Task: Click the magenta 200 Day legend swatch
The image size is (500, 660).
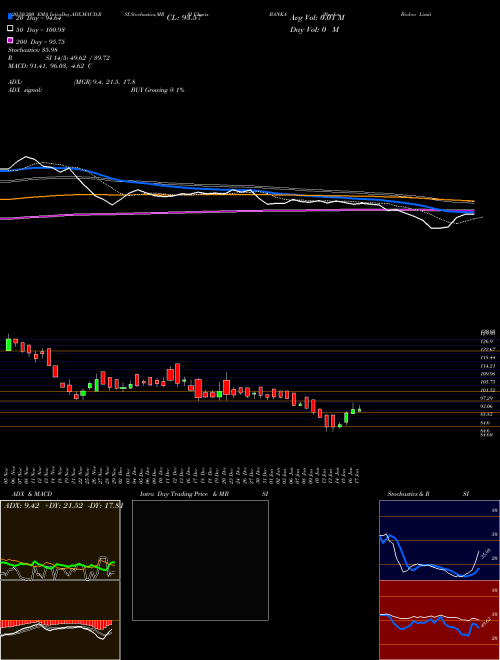Action: 10,41
